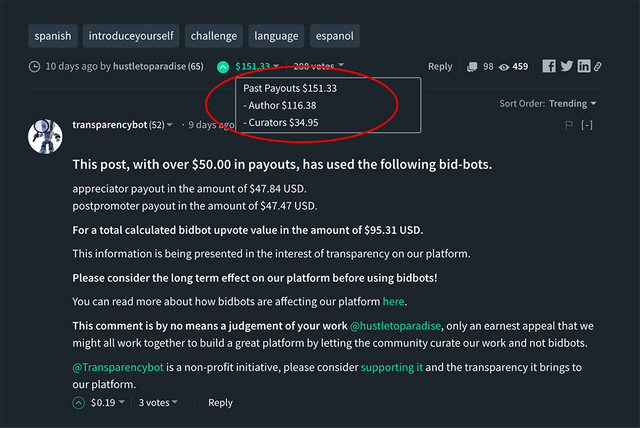Screen dimensions: 640x428
Task: Click the eye views icon showing 459
Action: [504, 67]
